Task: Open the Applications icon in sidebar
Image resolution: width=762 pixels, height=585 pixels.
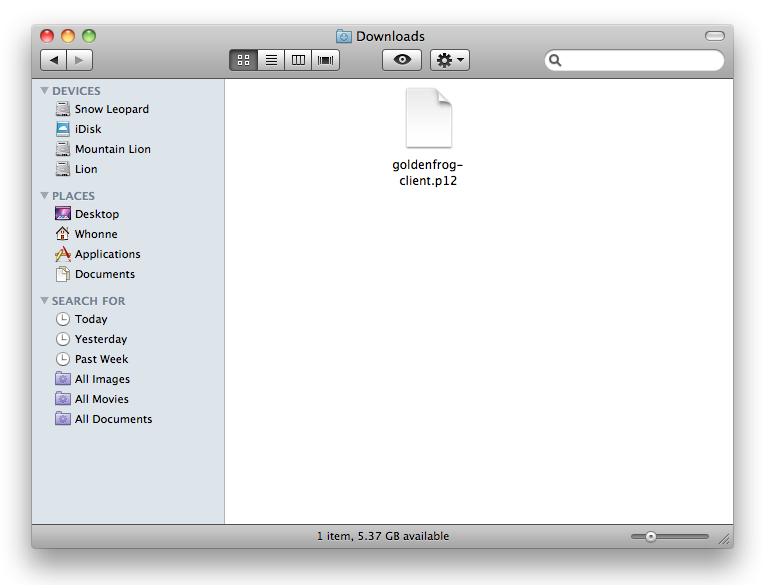Action: point(63,254)
